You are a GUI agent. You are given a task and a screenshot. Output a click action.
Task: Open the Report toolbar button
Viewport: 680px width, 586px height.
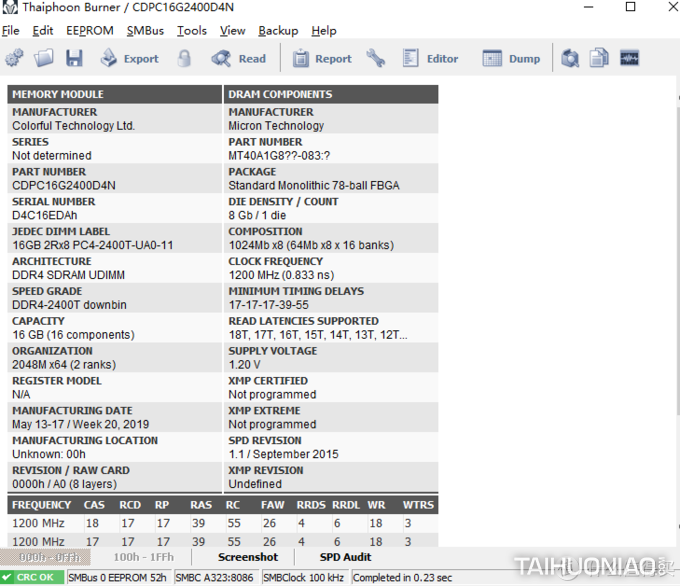point(322,58)
